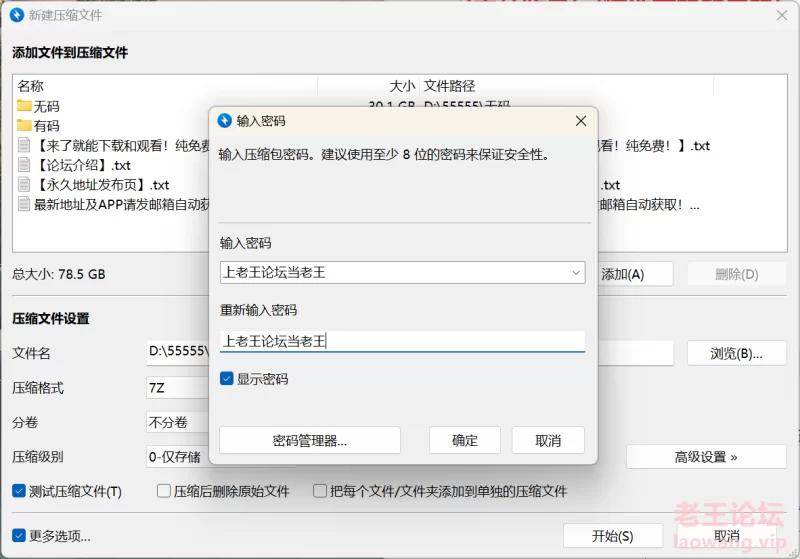This screenshot has height=559, width=800.
Task: Open the 分卷 不分卷 dropdown
Action: pyautogui.click(x=178, y=422)
